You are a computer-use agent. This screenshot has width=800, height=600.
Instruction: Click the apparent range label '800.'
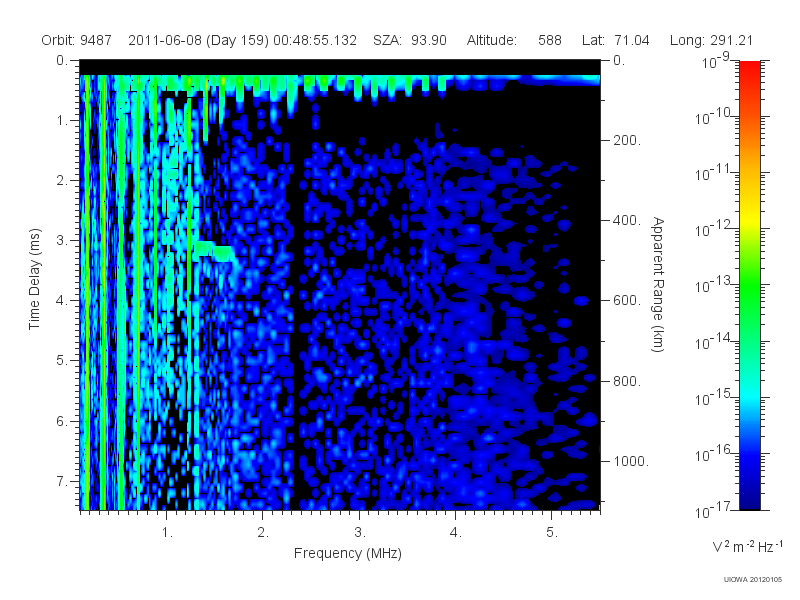click(627, 381)
